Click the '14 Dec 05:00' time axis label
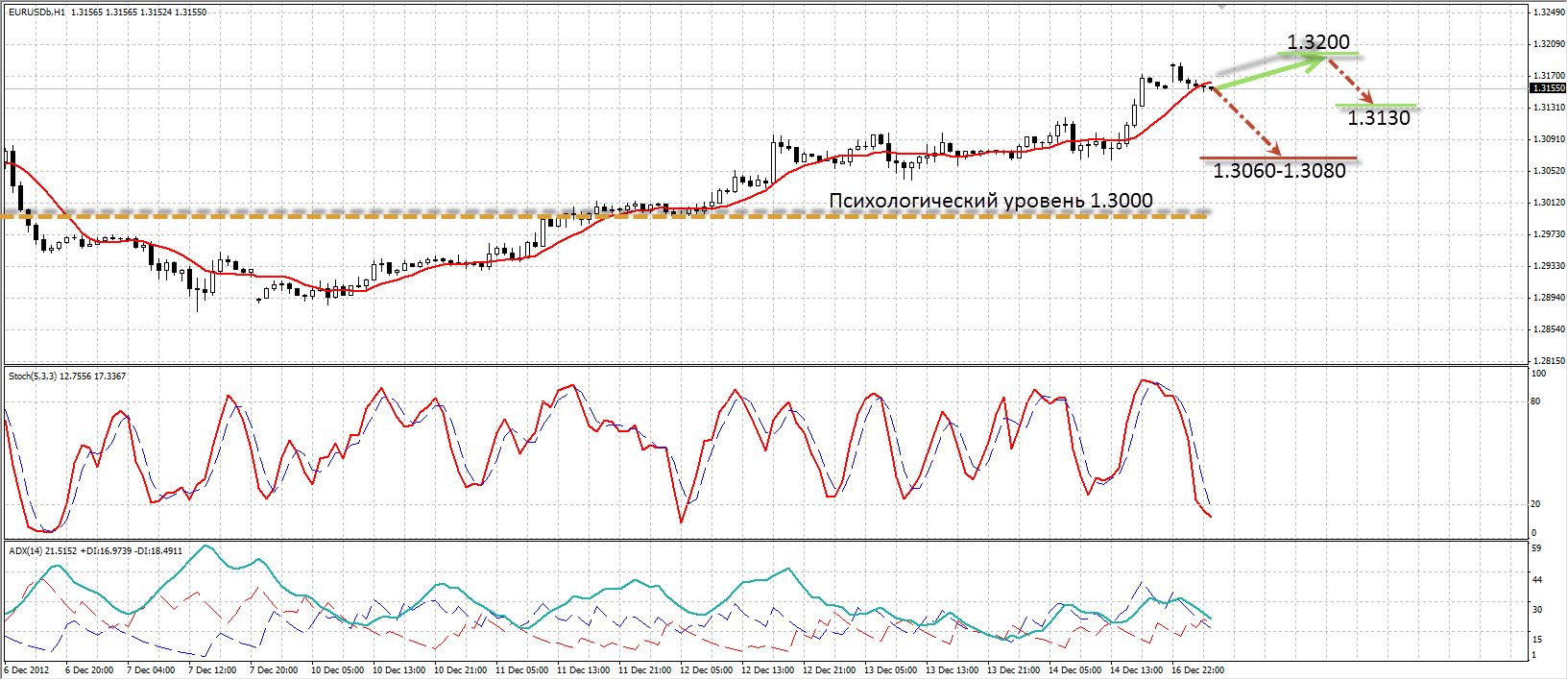 [x=1074, y=670]
